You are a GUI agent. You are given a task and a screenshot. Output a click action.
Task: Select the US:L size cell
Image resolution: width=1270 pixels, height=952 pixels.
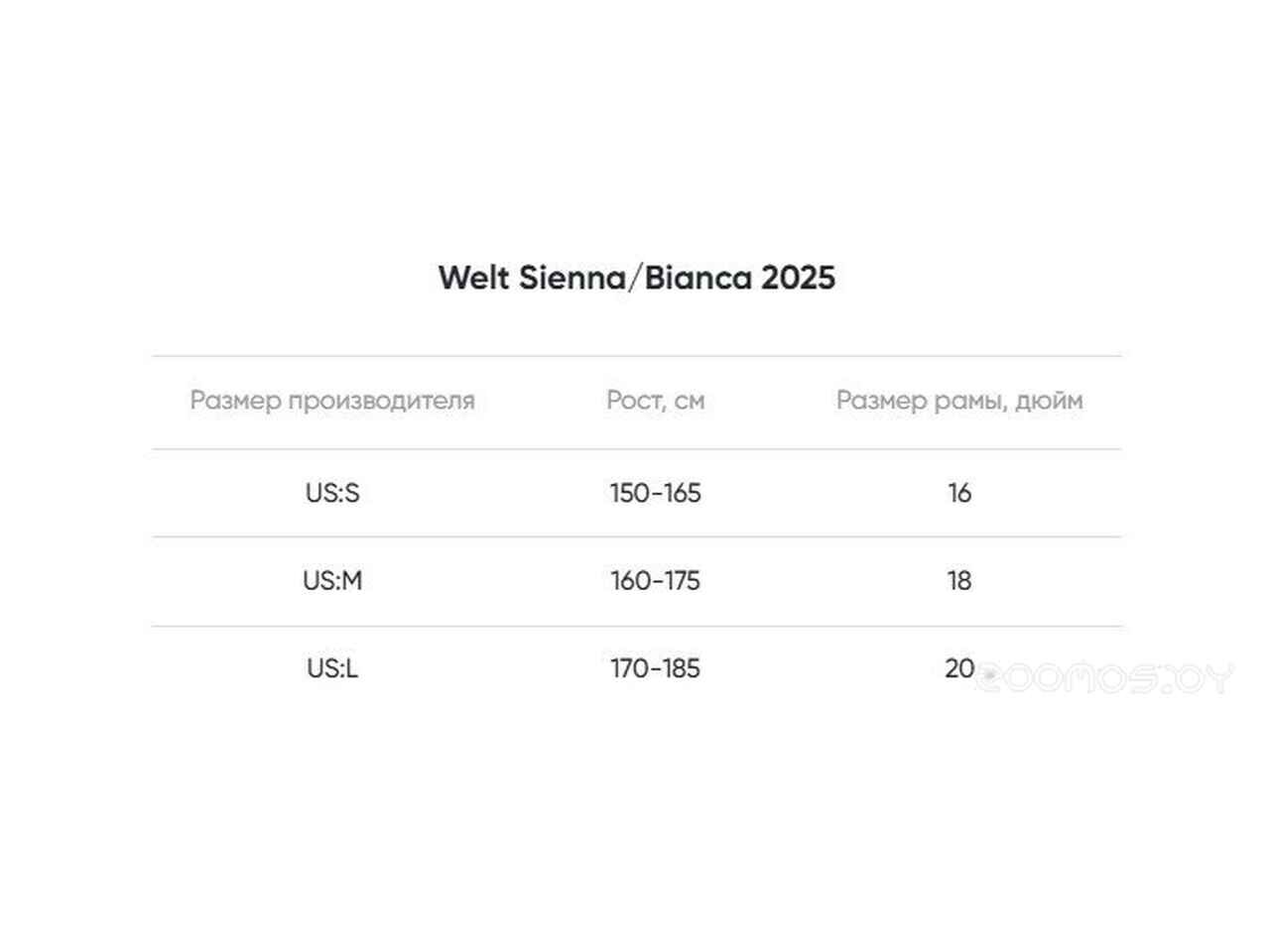click(x=332, y=669)
